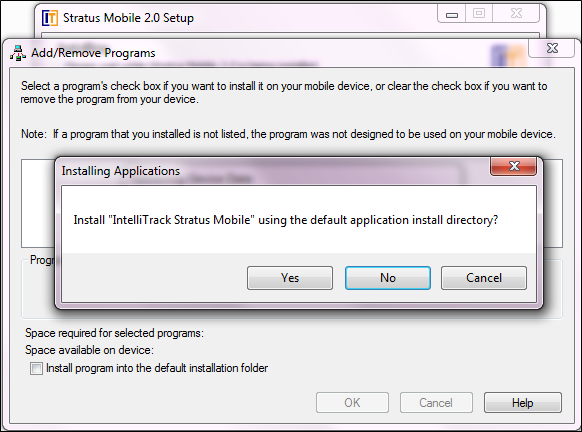Enable install into default installation folder checkbox
Screen dimensions: 582x432
(x=36, y=368)
